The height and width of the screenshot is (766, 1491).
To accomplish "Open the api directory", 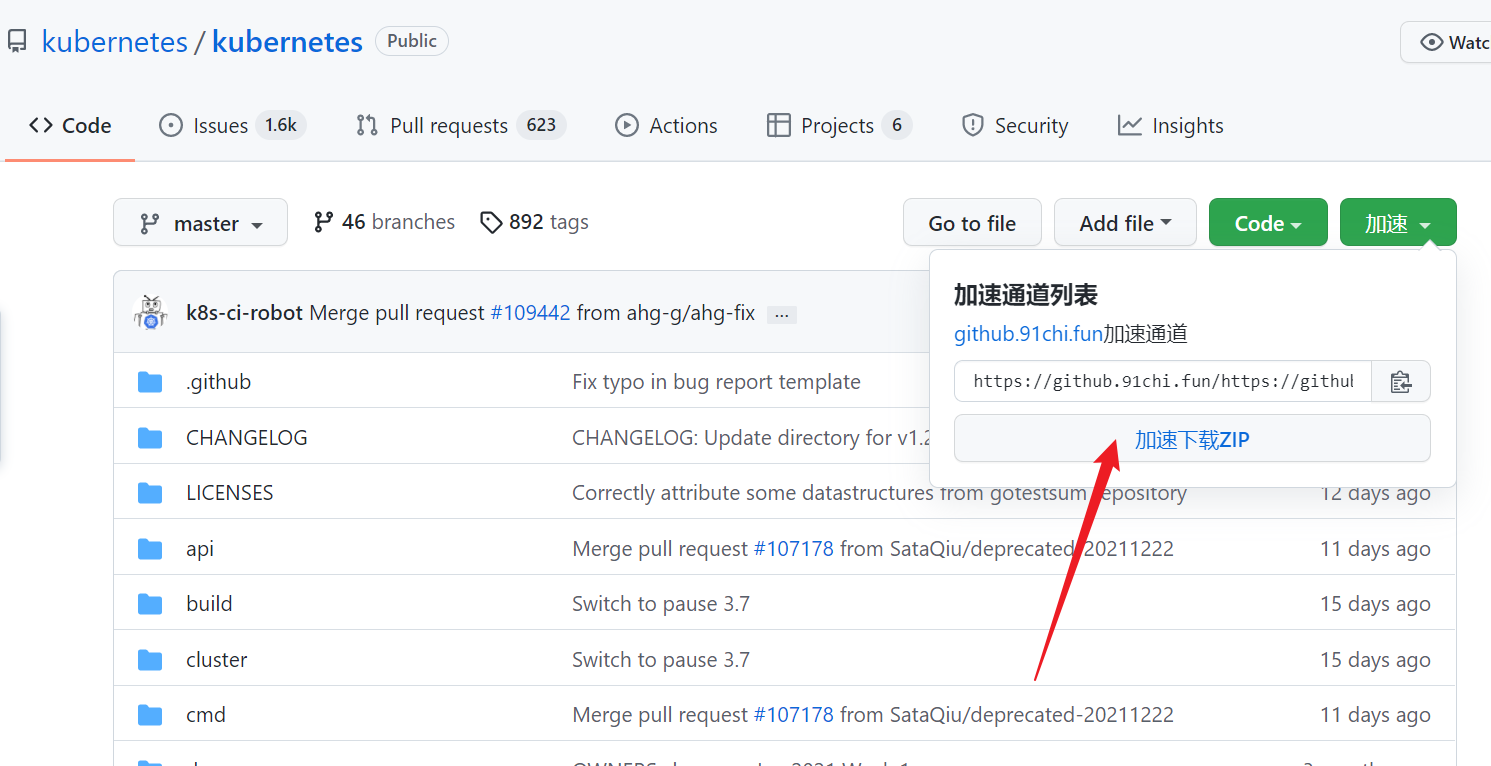I will pos(200,549).
